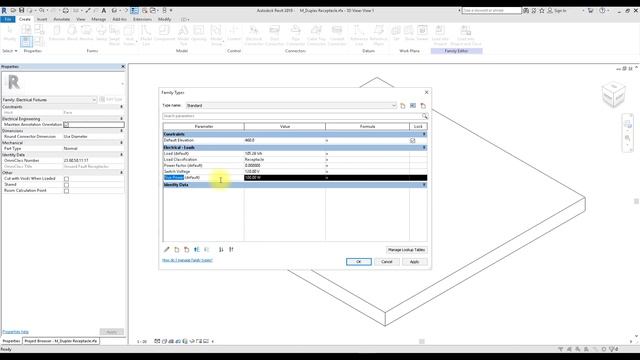Screen dimensions: 640x360
Task: Click the Family Types button in the Properties ribbon panel
Action: tap(39, 29)
